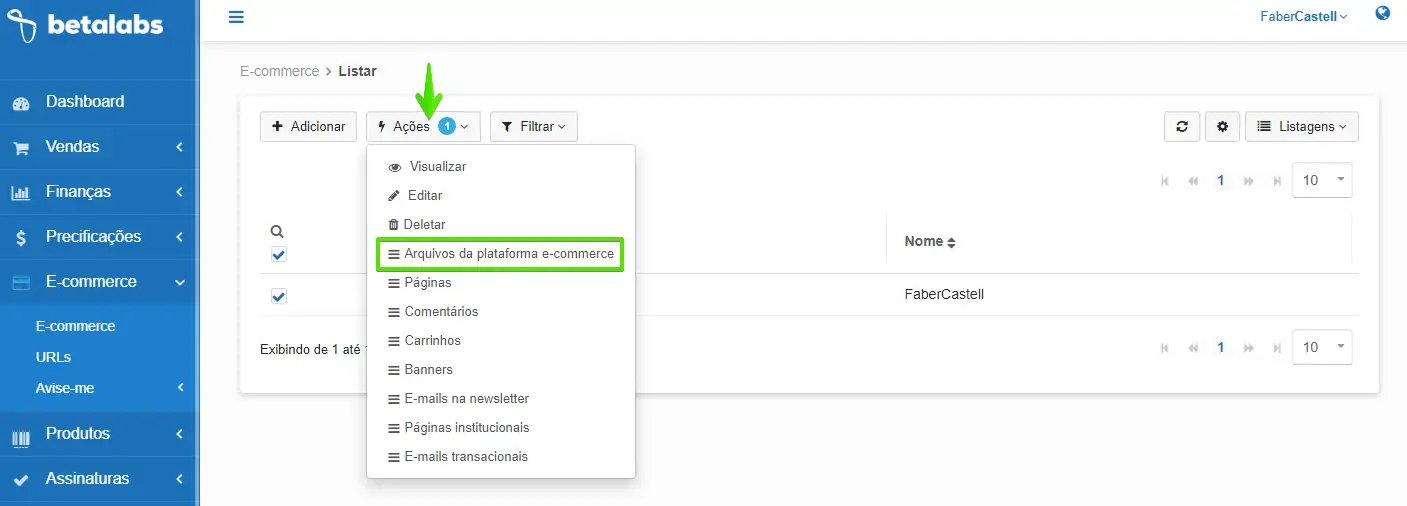
Task: Click the refresh list icon button
Action: pyautogui.click(x=1182, y=127)
